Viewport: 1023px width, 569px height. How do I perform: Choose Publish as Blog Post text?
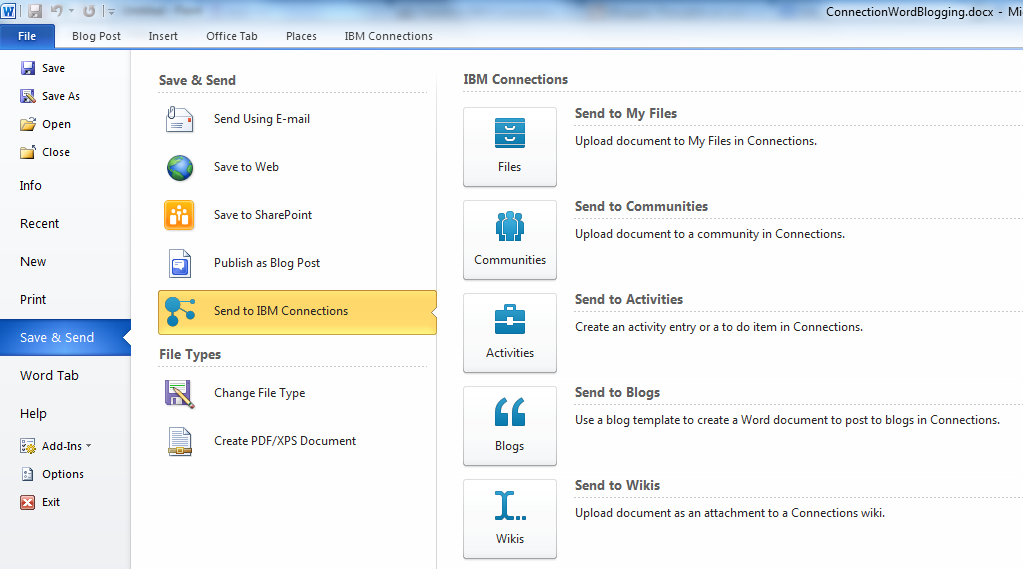(x=267, y=263)
